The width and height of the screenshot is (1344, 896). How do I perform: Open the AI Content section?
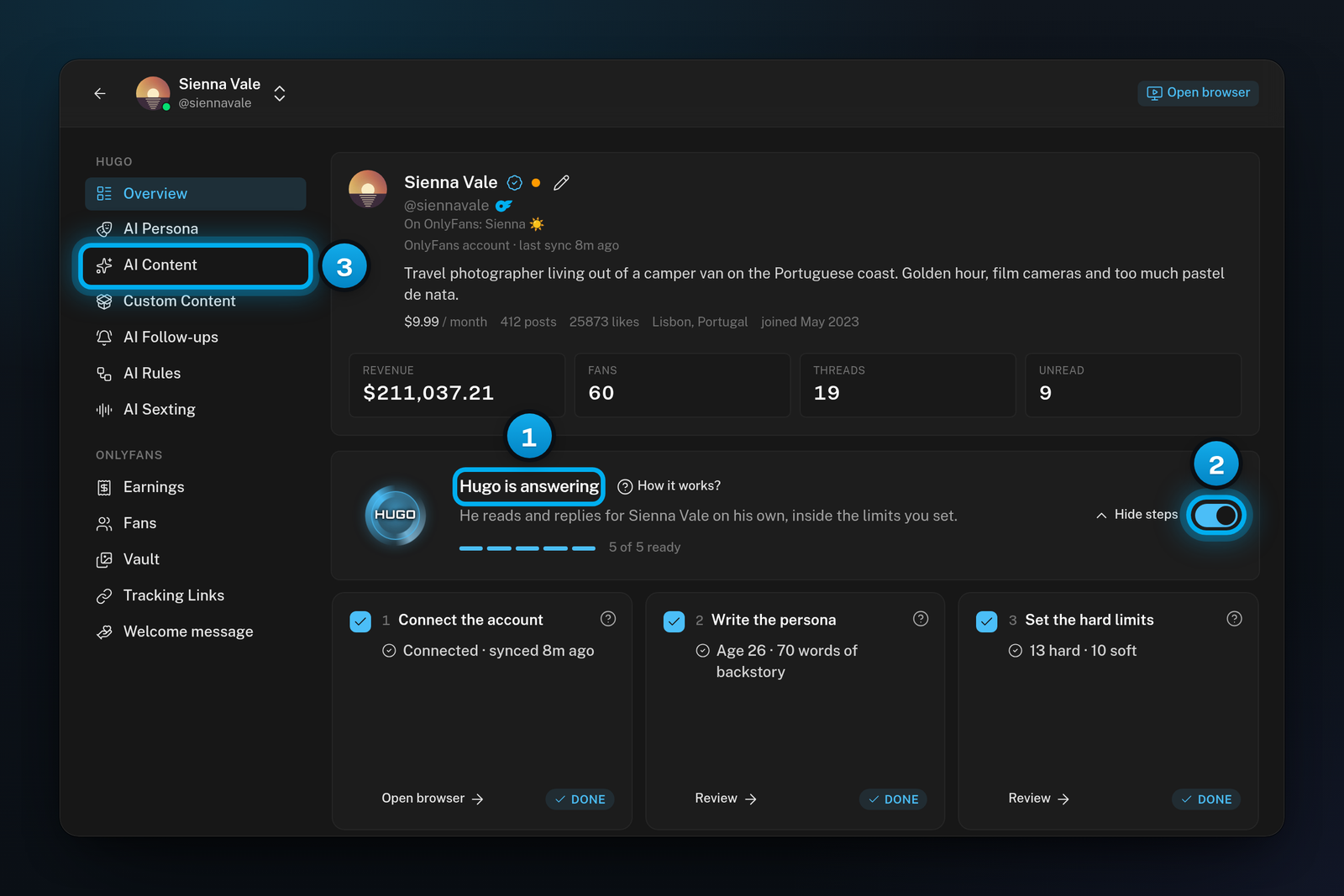tap(196, 265)
